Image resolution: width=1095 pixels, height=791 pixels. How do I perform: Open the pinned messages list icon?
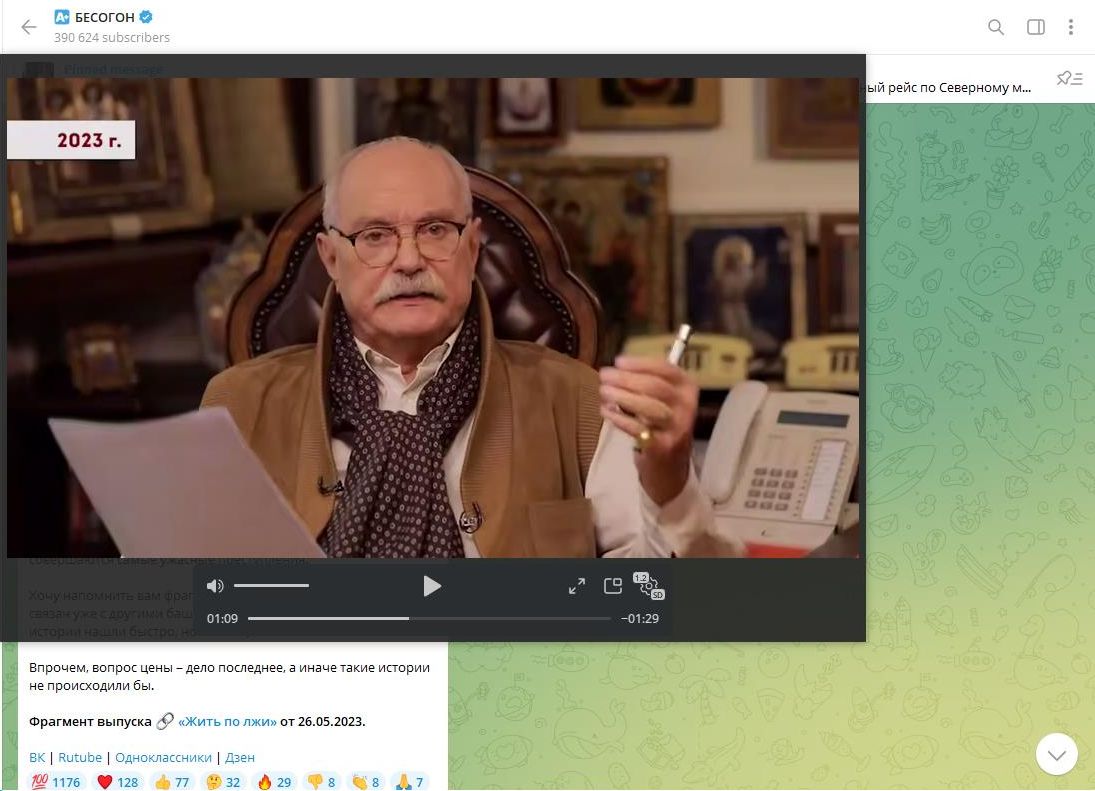click(1069, 78)
